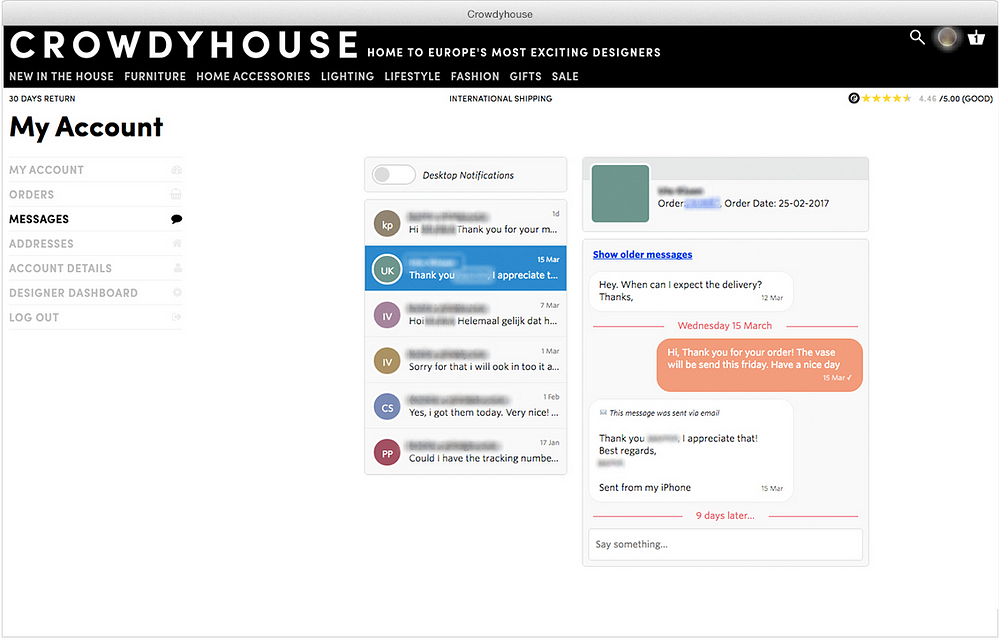Image resolution: width=1000 pixels, height=640 pixels.
Task: Click the user profile avatar in header
Action: tap(947, 38)
